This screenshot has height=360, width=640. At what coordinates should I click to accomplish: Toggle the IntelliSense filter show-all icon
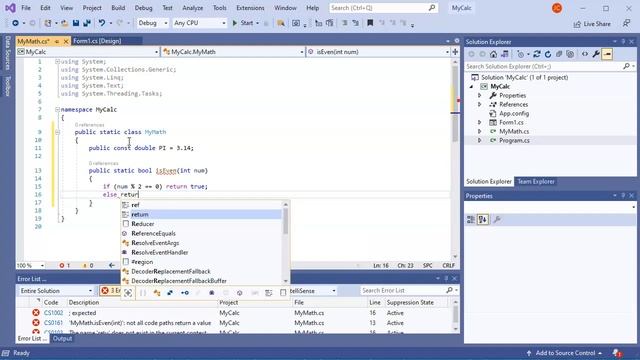coord(128,293)
